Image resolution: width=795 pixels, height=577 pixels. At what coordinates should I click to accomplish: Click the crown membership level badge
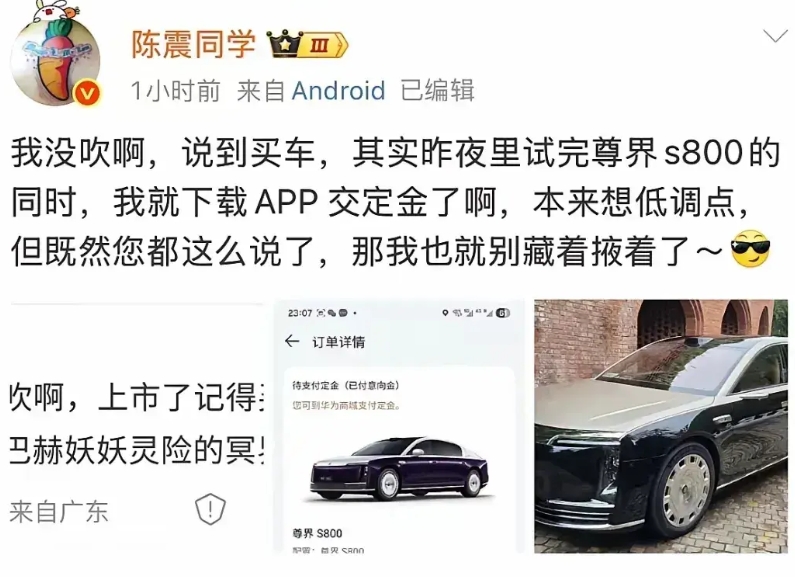click(x=307, y=46)
